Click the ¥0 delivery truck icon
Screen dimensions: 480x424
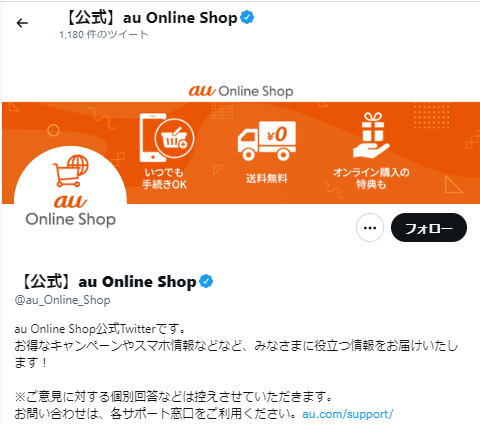pos(267,141)
